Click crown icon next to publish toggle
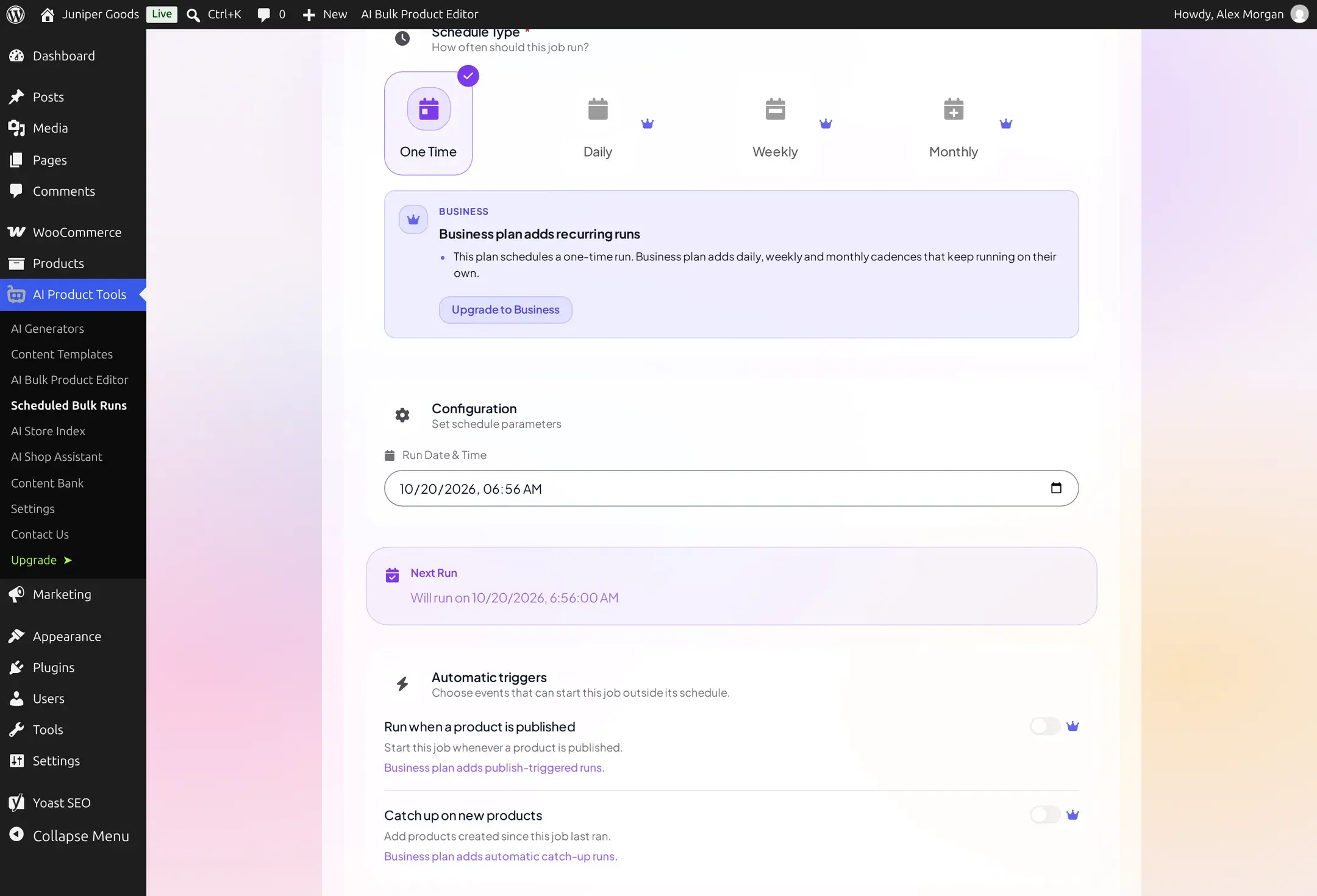The height and width of the screenshot is (896, 1317). click(x=1073, y=726)
